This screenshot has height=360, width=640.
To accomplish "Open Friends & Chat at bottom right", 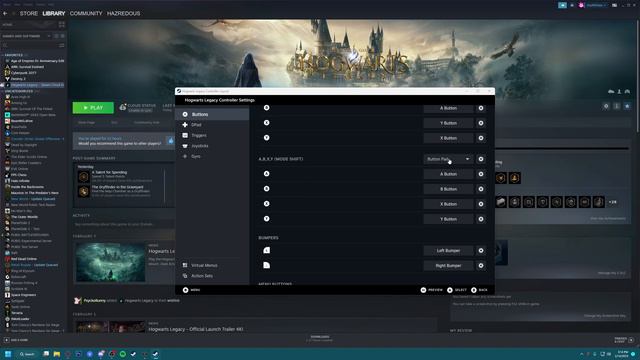I will point(624,340).
